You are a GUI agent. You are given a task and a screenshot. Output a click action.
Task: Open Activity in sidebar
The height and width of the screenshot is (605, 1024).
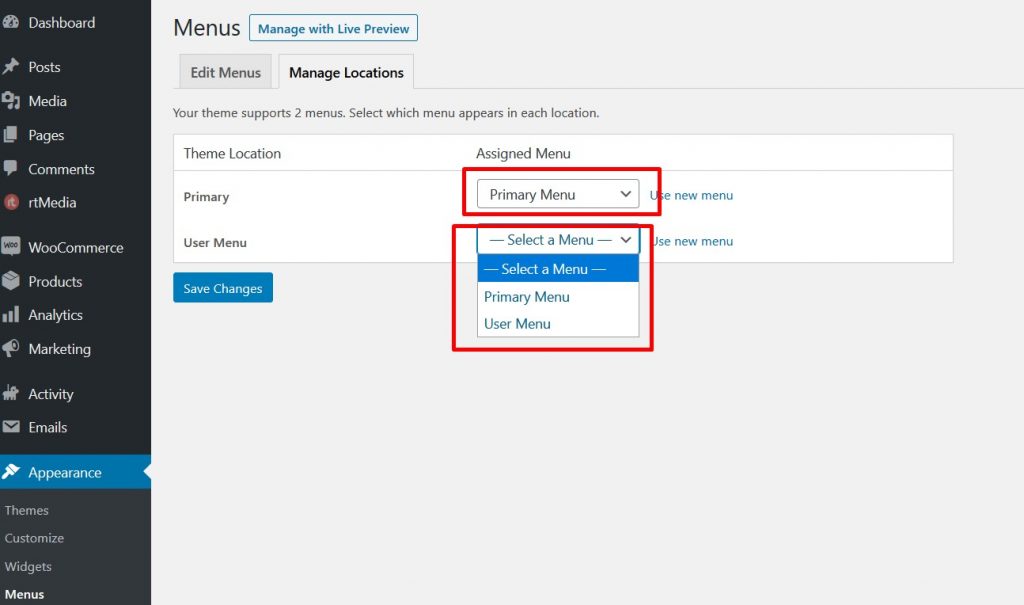click(50, 394)
